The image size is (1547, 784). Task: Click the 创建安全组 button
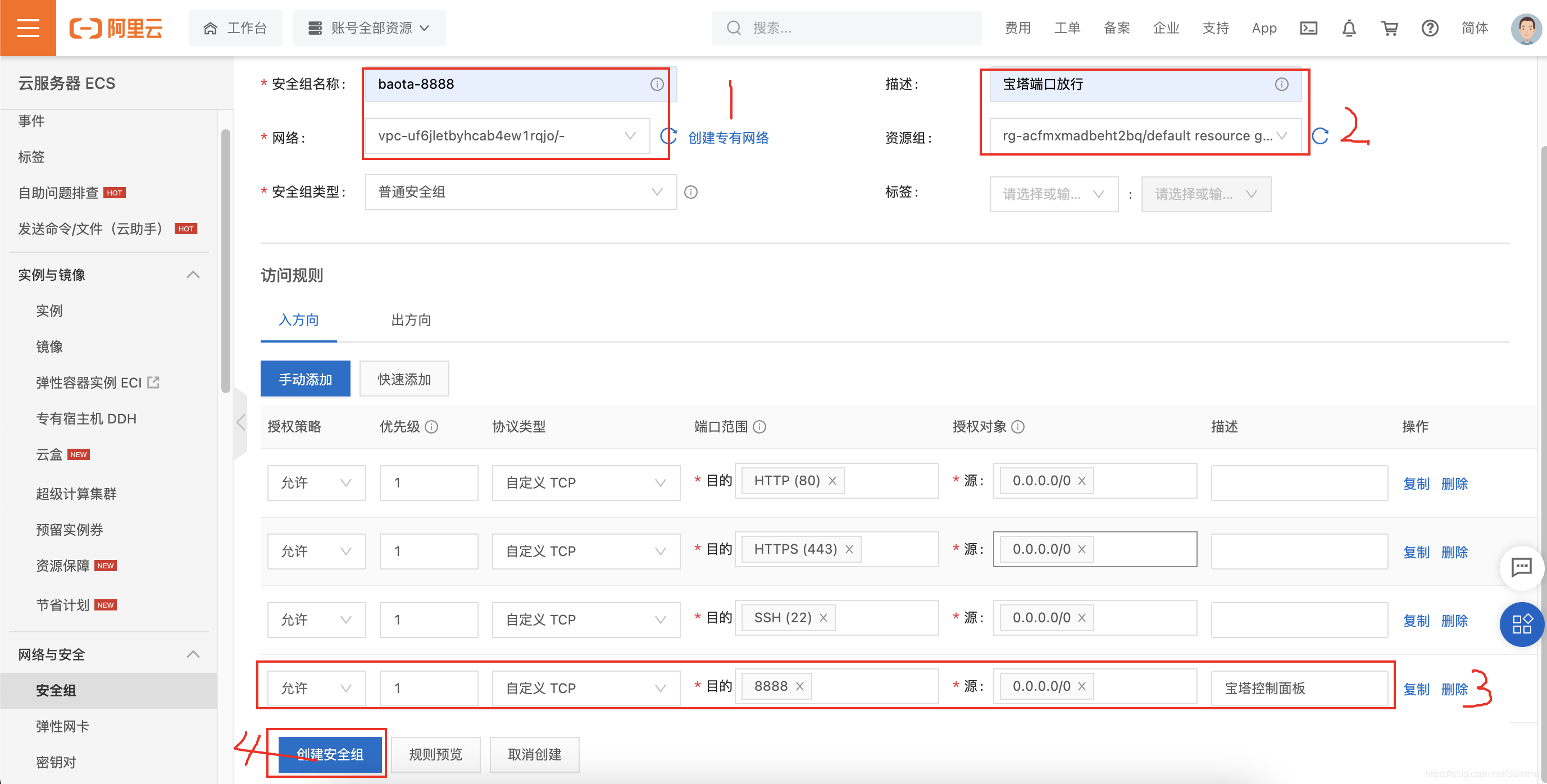330,754
